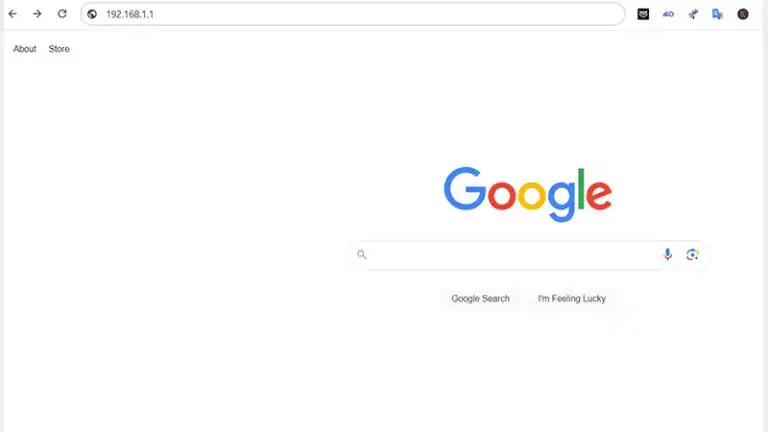The width and height of the screenshot is (768, 432).
Task: Search by image with Google Lens
Action: point(692,254)
